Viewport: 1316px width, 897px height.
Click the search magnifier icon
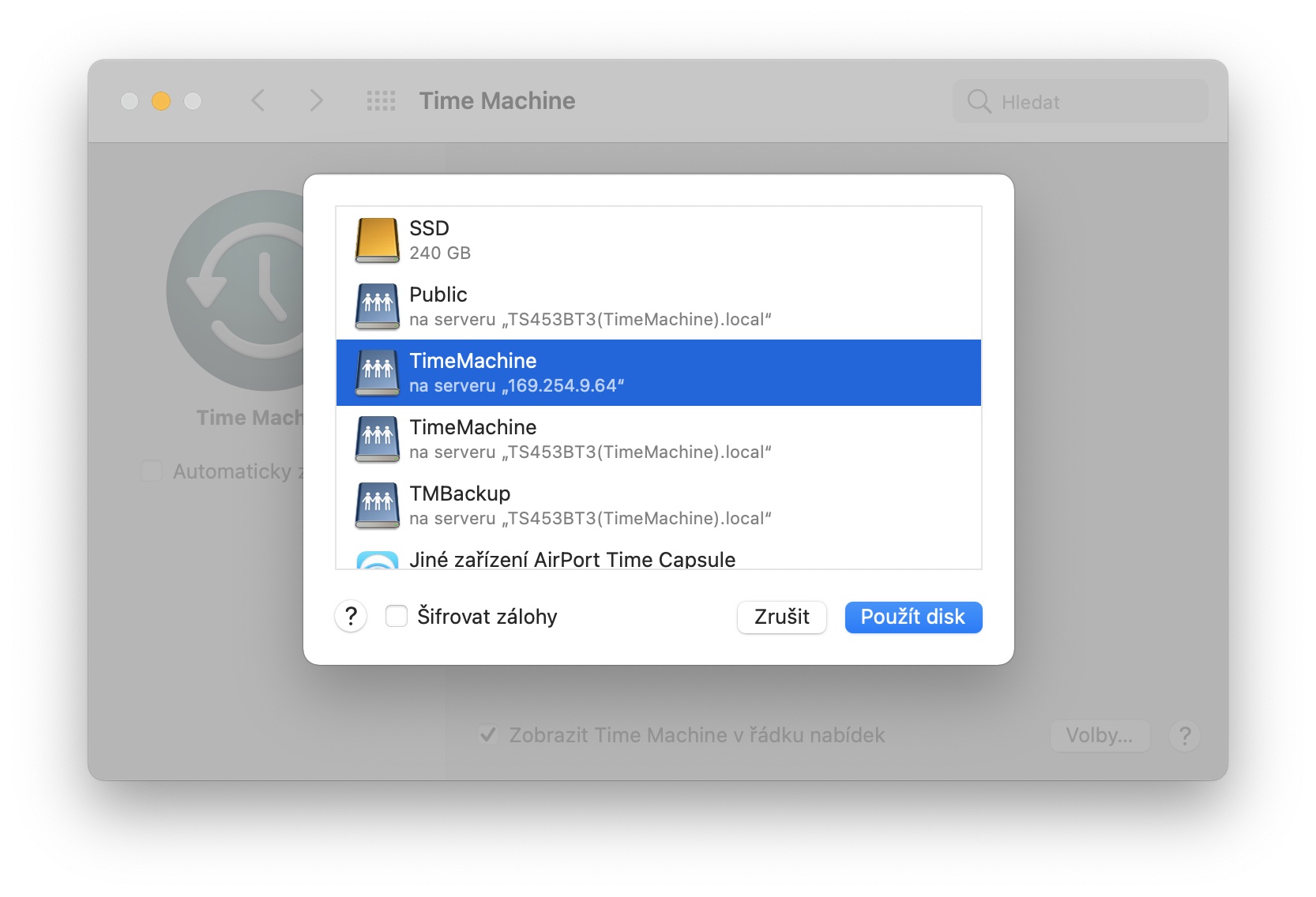tap(979, 101)
